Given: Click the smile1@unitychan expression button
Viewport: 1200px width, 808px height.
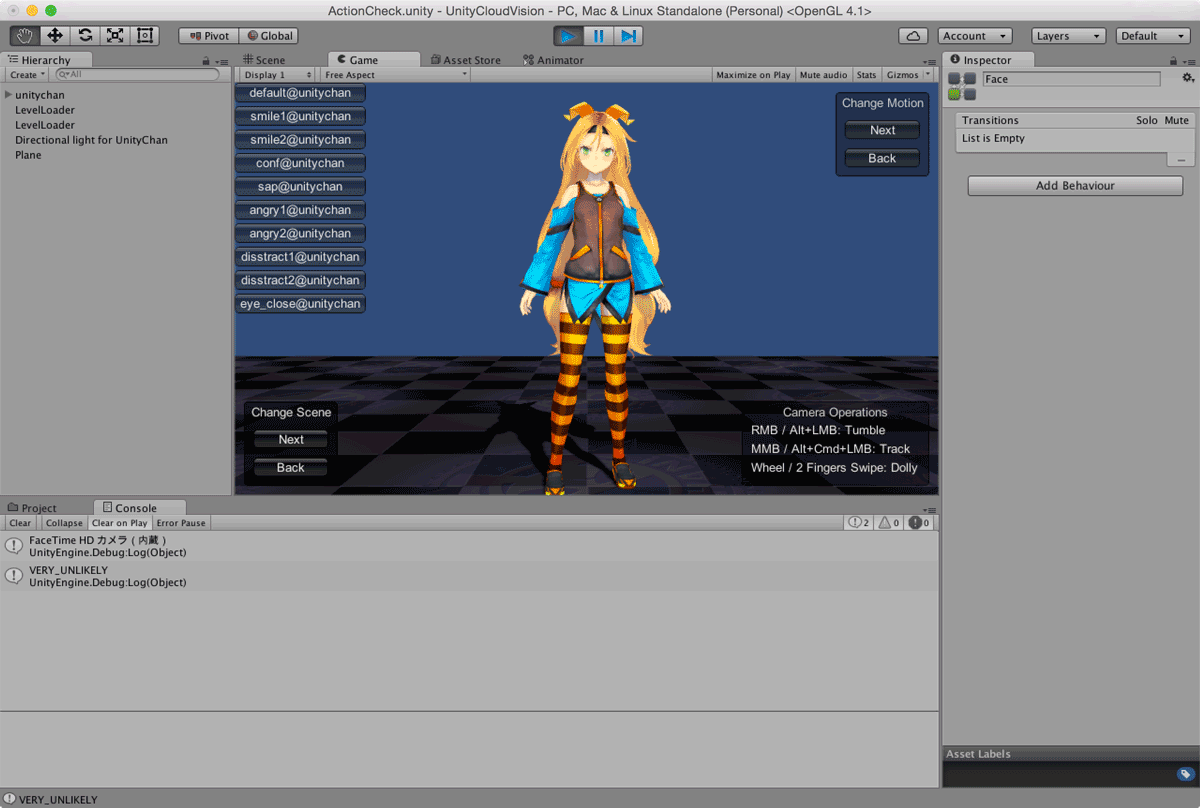Looking at the screenshot, I should coord(300,116).
